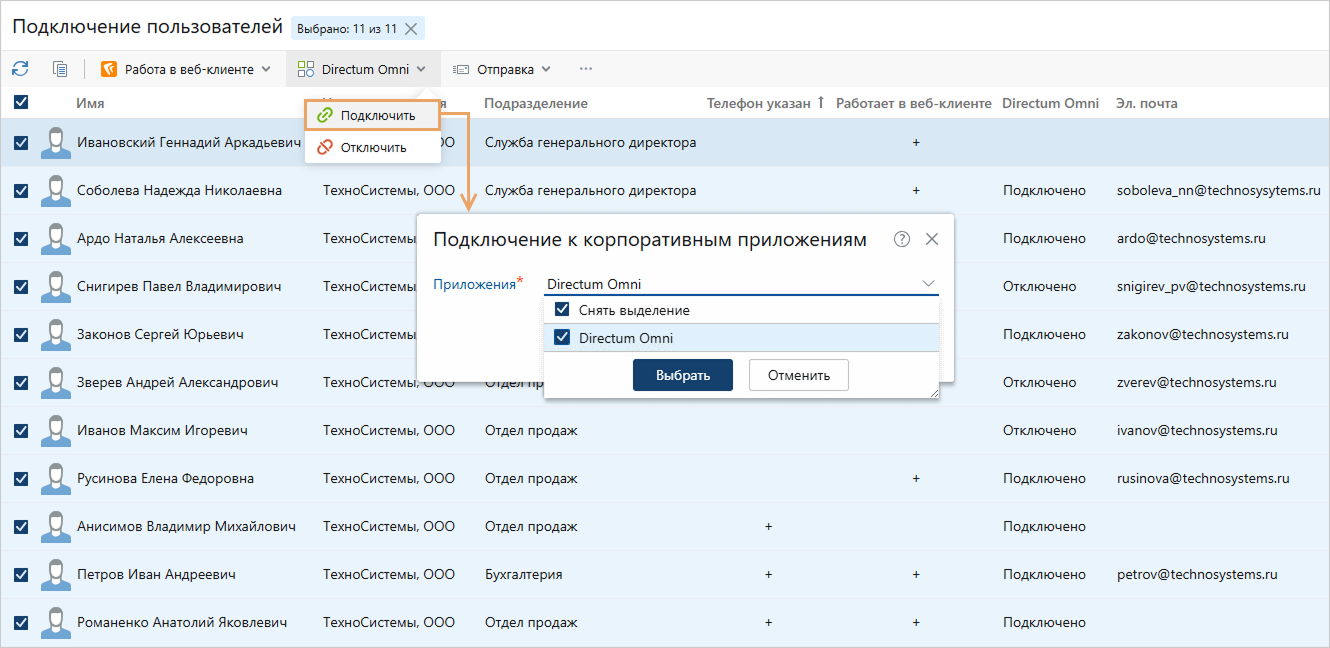Viewport: 1330px width, 648px height.
Task: Open the 'Отправка' dropdown menu
Action: (502, 69)
